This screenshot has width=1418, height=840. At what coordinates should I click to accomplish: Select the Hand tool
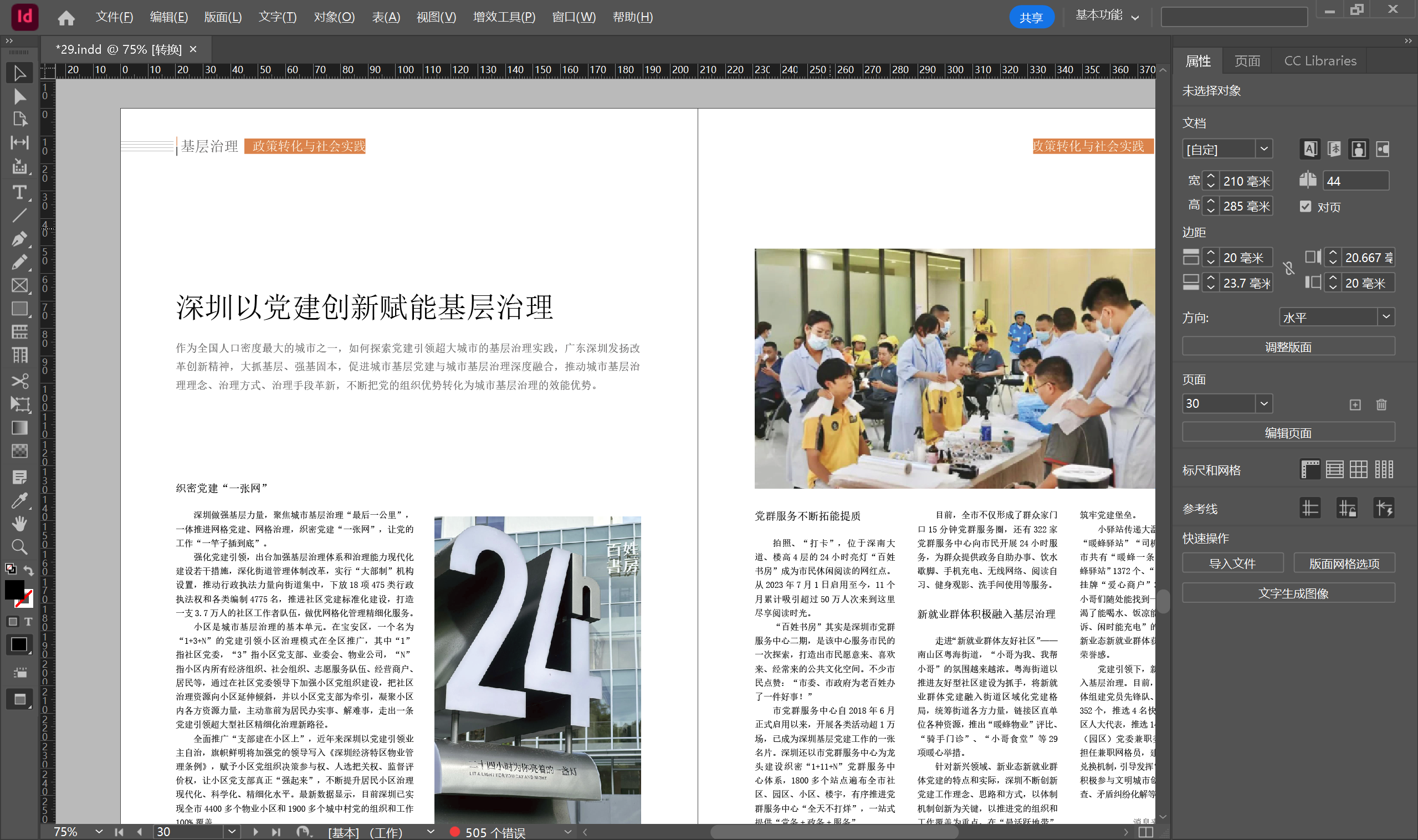coord(20,524)
